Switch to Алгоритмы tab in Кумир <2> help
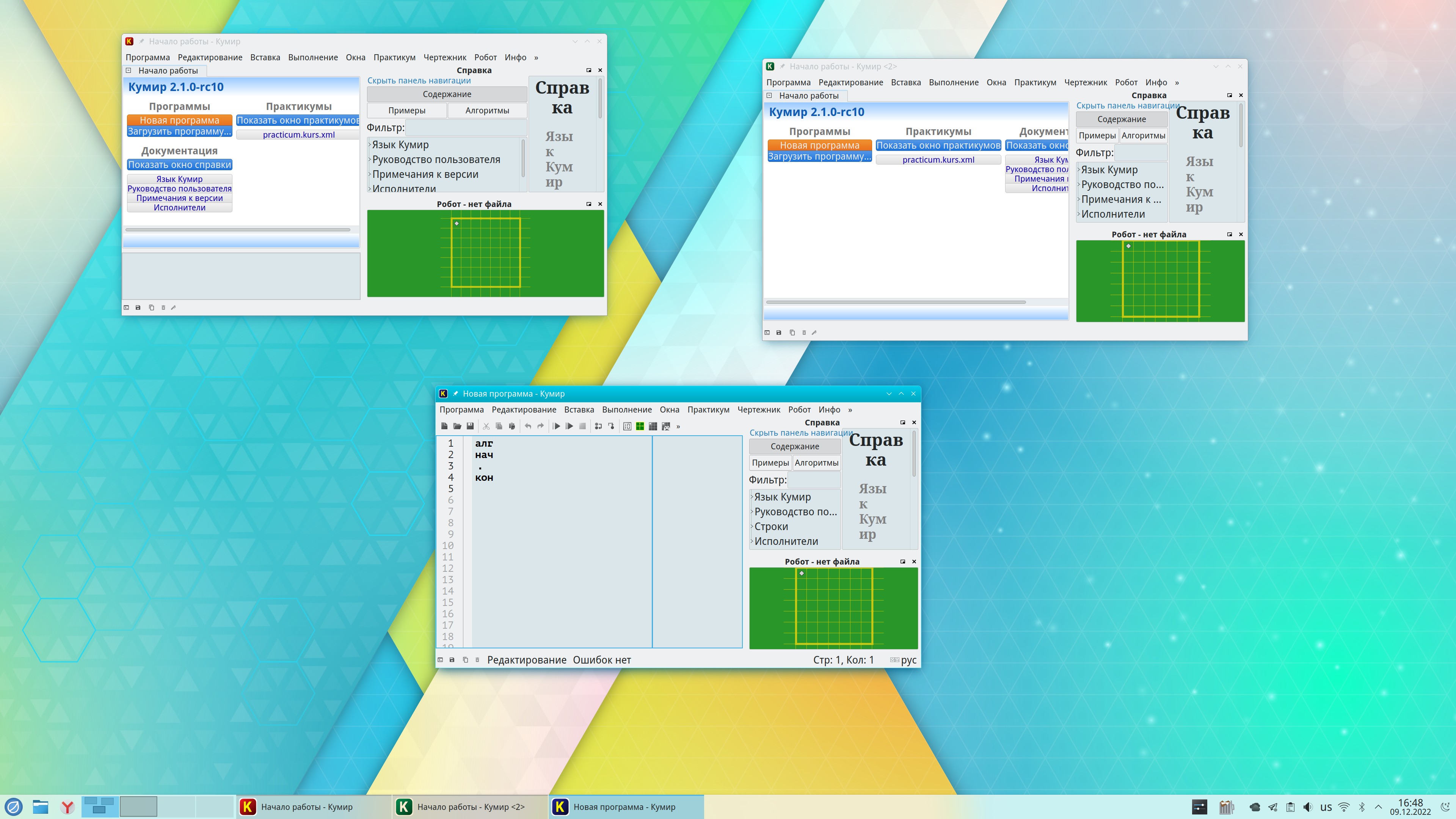Image resolution: width=1456 pixels, height=819 pixels. [x=1143, y=136]
